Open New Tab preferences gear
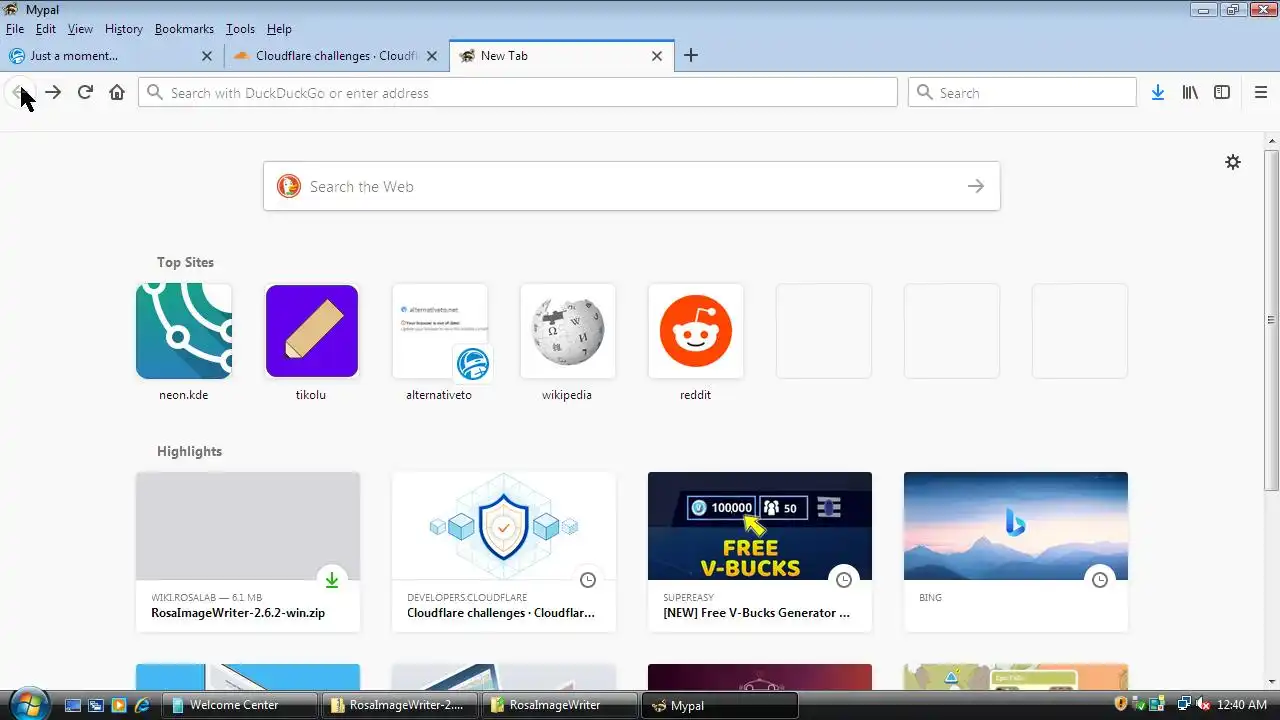 tap(1233, 162)
